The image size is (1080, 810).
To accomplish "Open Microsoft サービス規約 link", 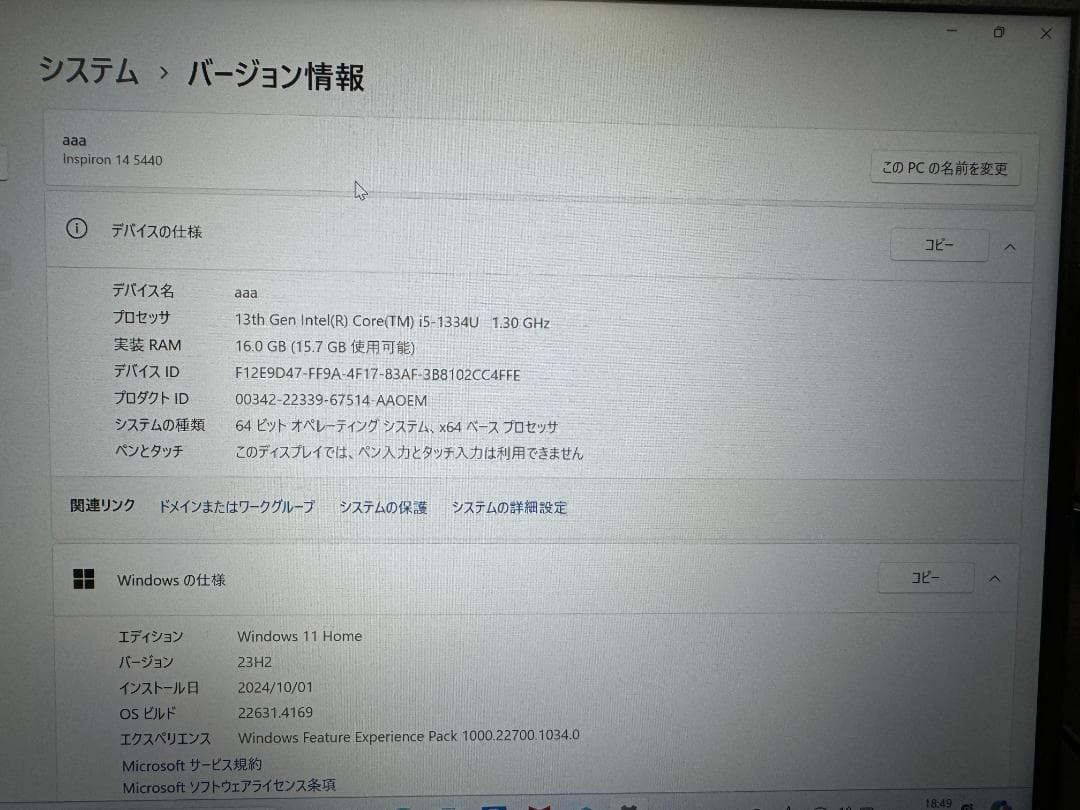I will [191, 765].
